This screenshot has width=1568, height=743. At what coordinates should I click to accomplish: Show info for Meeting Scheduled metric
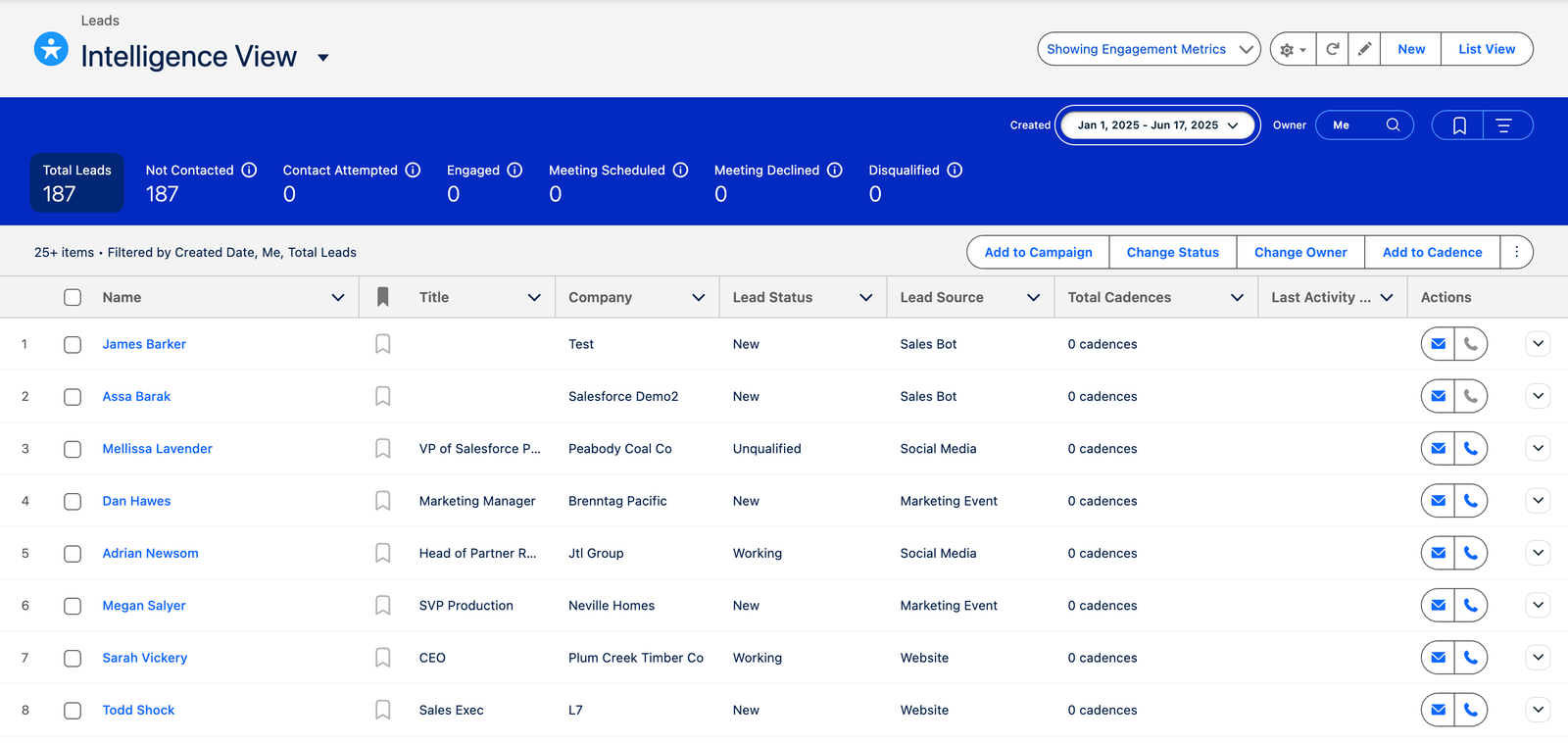click(x=680, y=170)
